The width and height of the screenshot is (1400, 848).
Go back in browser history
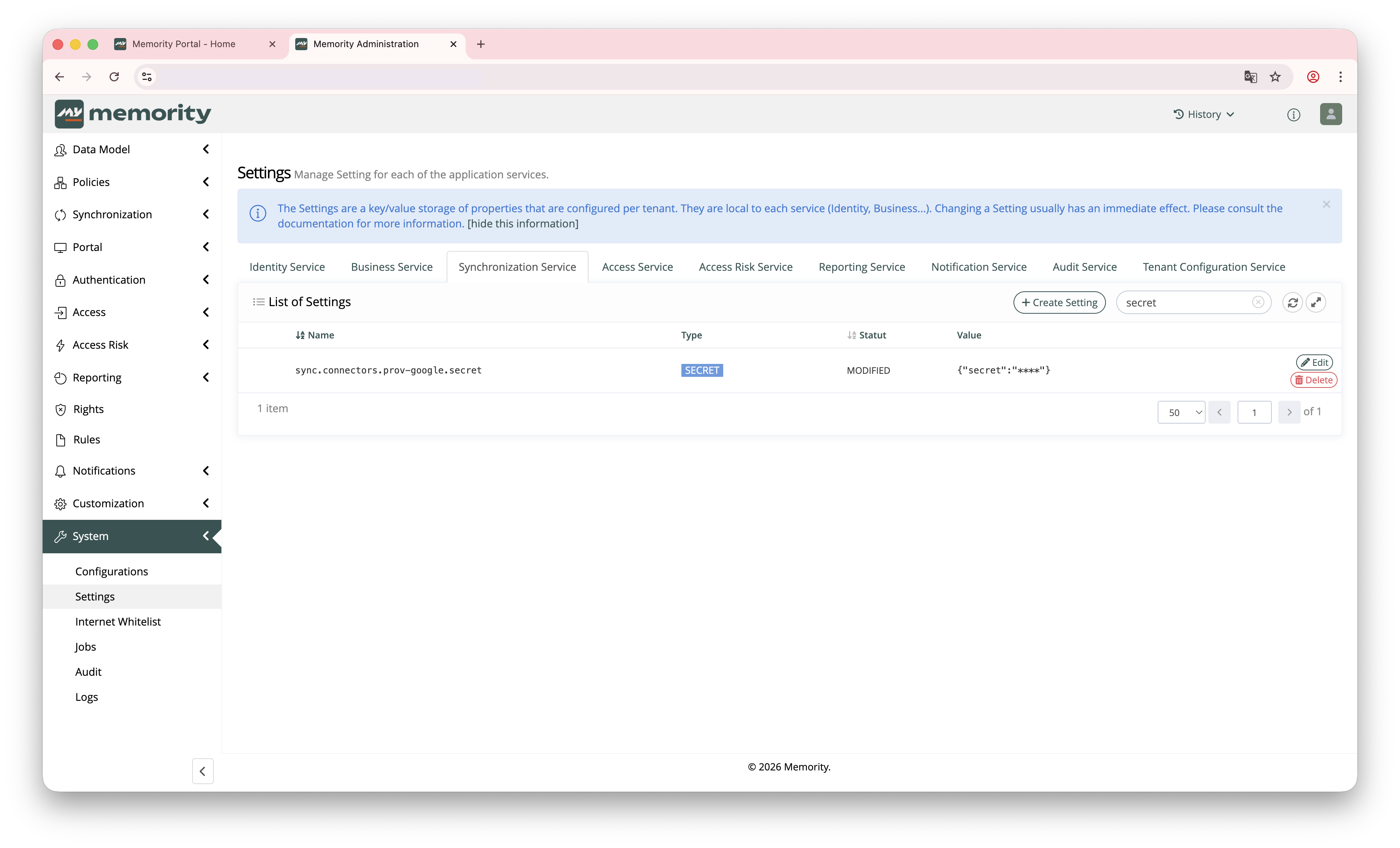tap(60, 77)
